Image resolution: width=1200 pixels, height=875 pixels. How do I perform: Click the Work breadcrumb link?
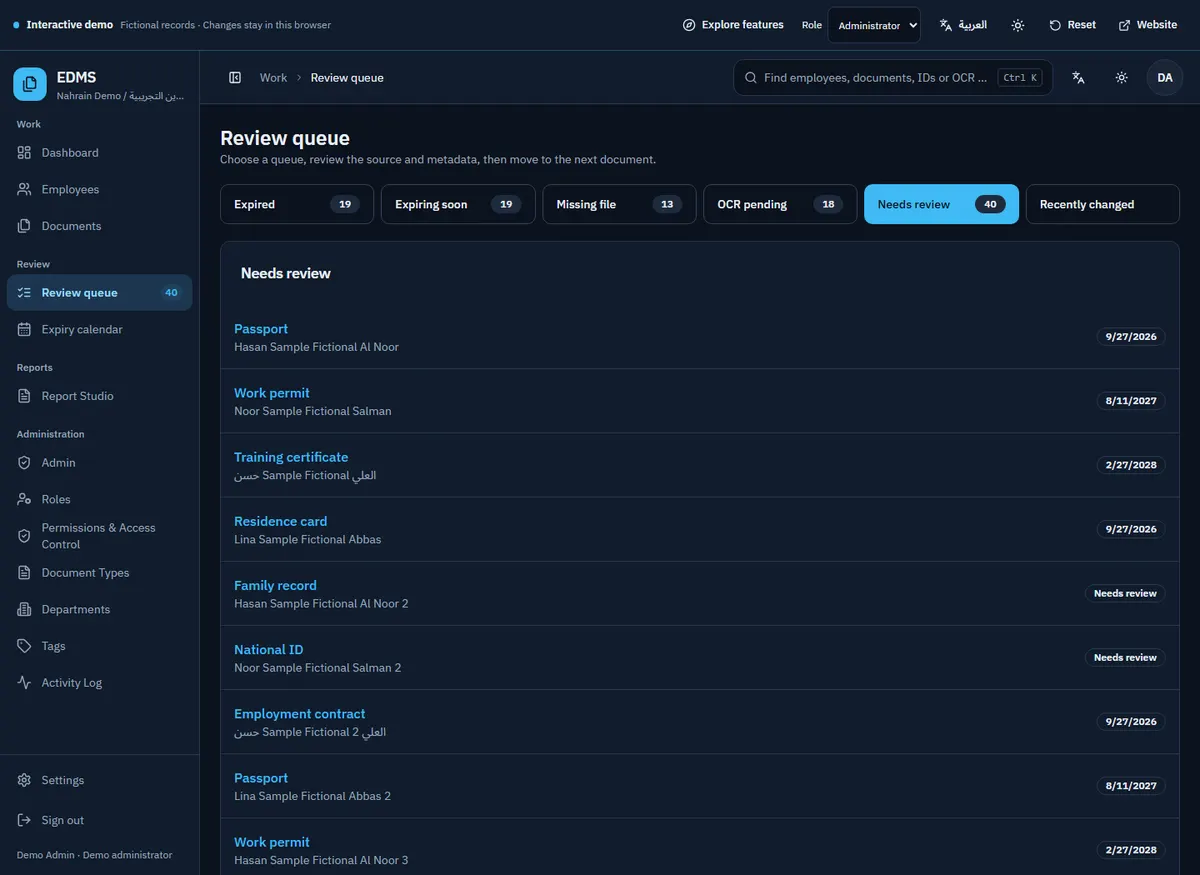(x=273, y=78)
